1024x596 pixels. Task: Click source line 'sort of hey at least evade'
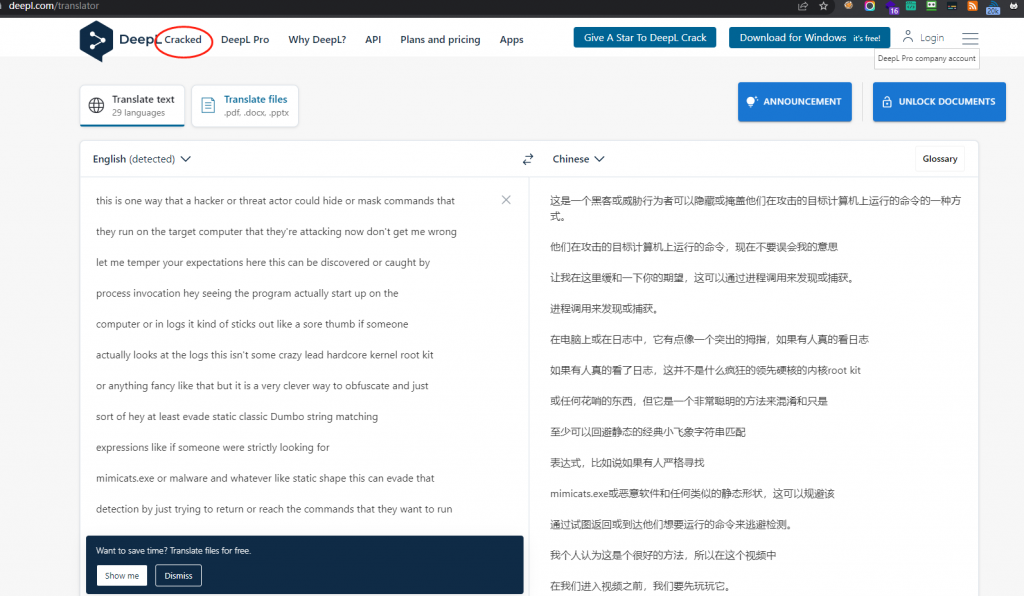click(237, 416)
